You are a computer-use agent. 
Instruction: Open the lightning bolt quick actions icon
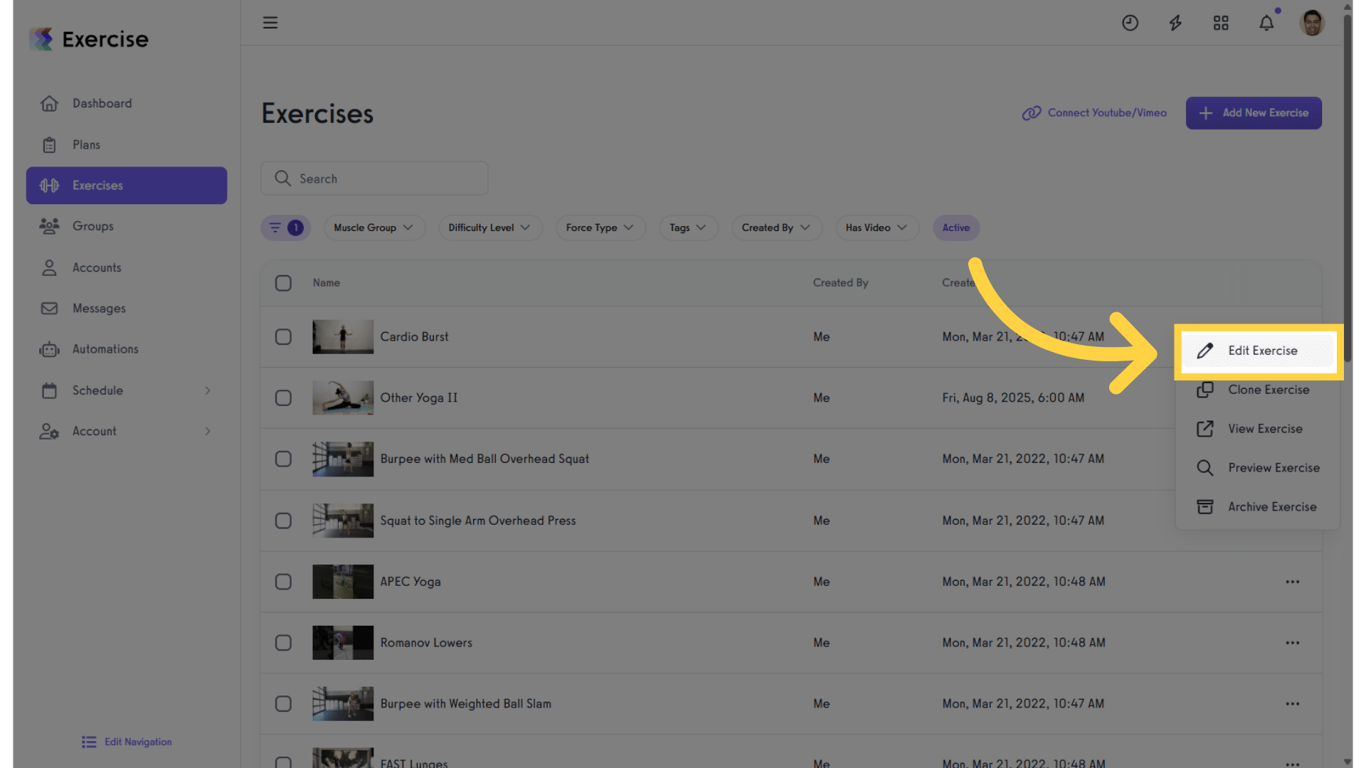coord(1175,22)
